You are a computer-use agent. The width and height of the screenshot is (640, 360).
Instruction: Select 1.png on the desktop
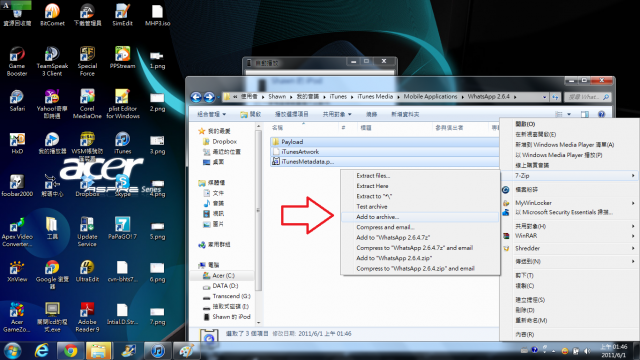pos(158,60)
